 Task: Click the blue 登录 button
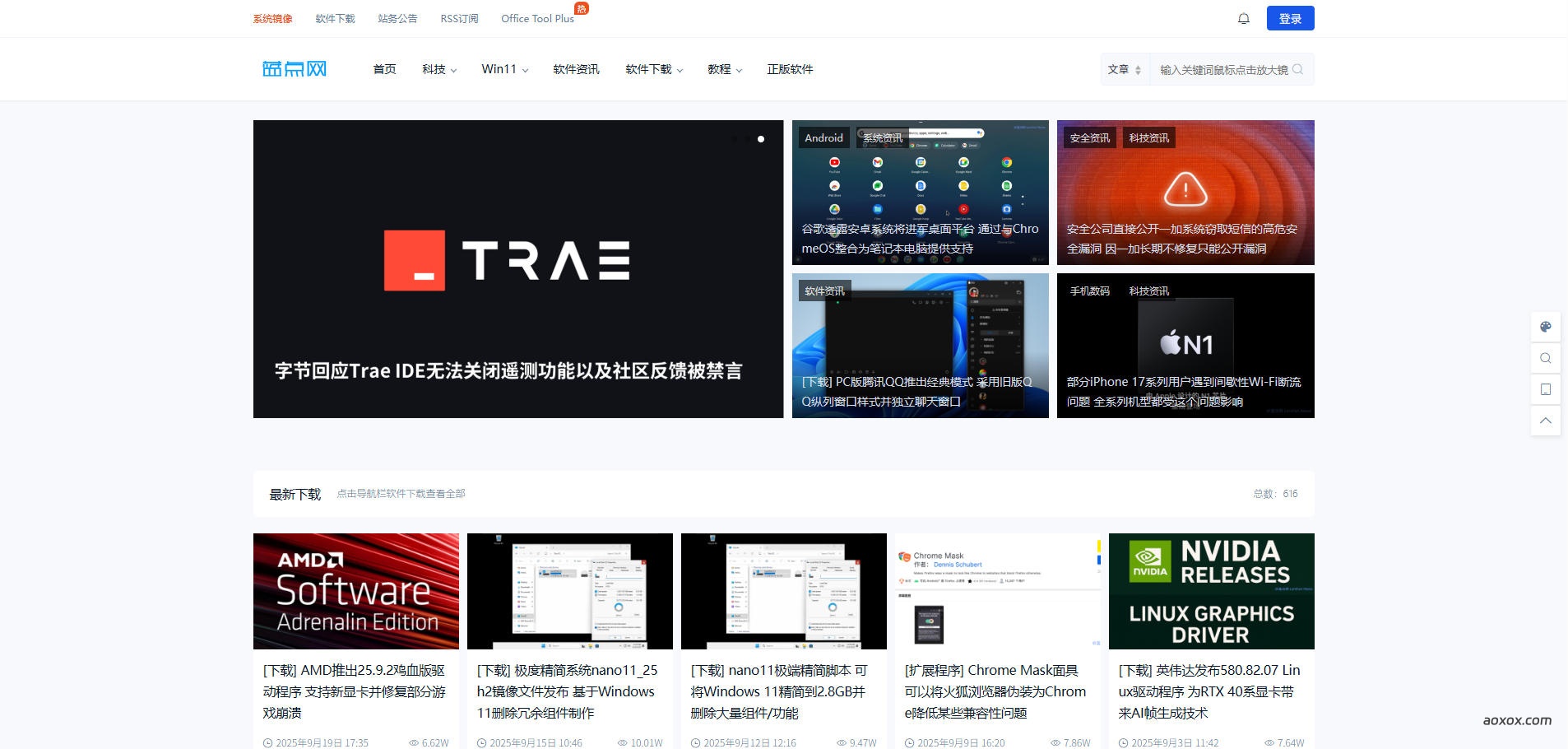pos(1290,19)
